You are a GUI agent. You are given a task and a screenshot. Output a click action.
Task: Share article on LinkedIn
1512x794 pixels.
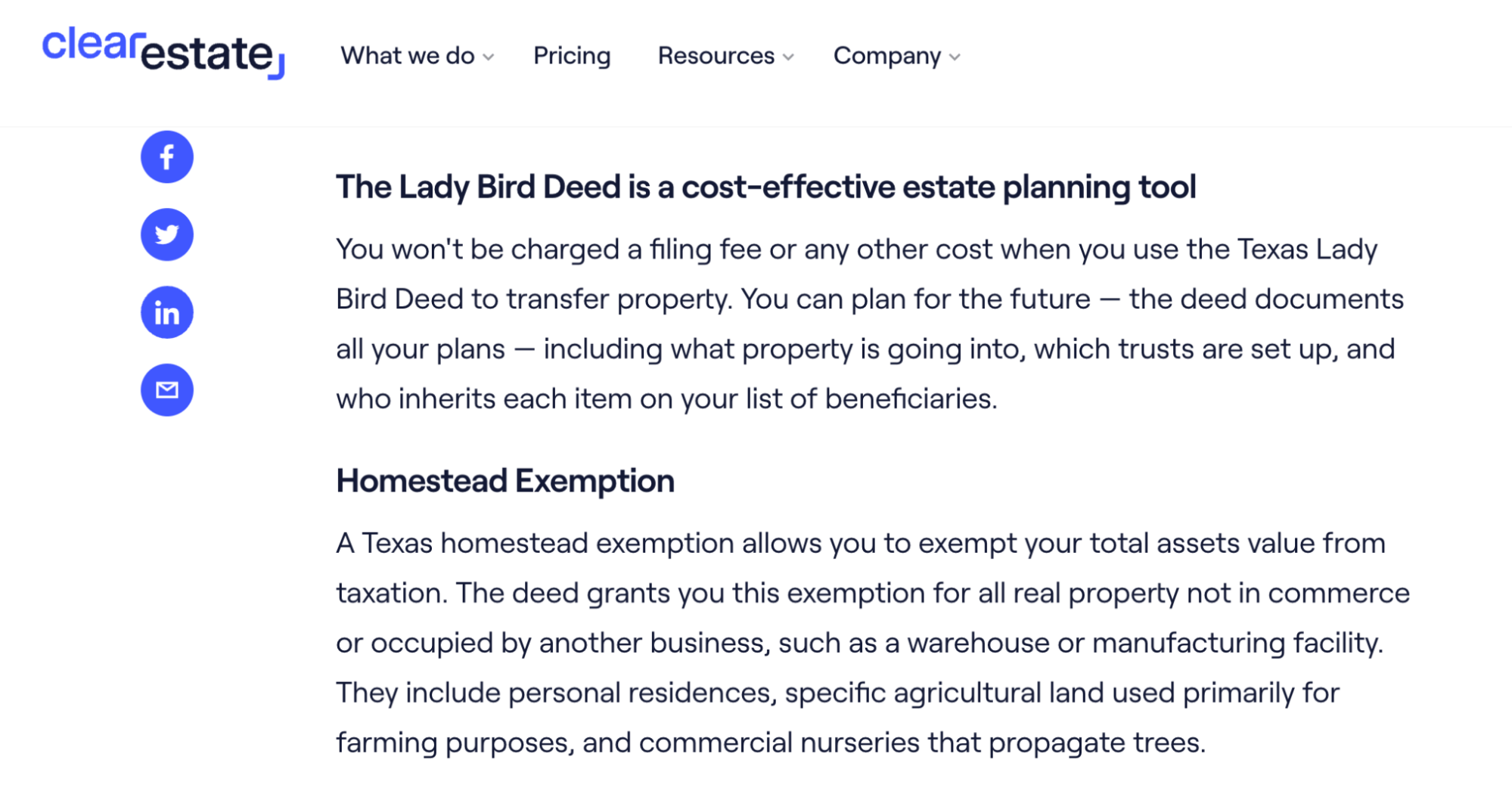166,312
